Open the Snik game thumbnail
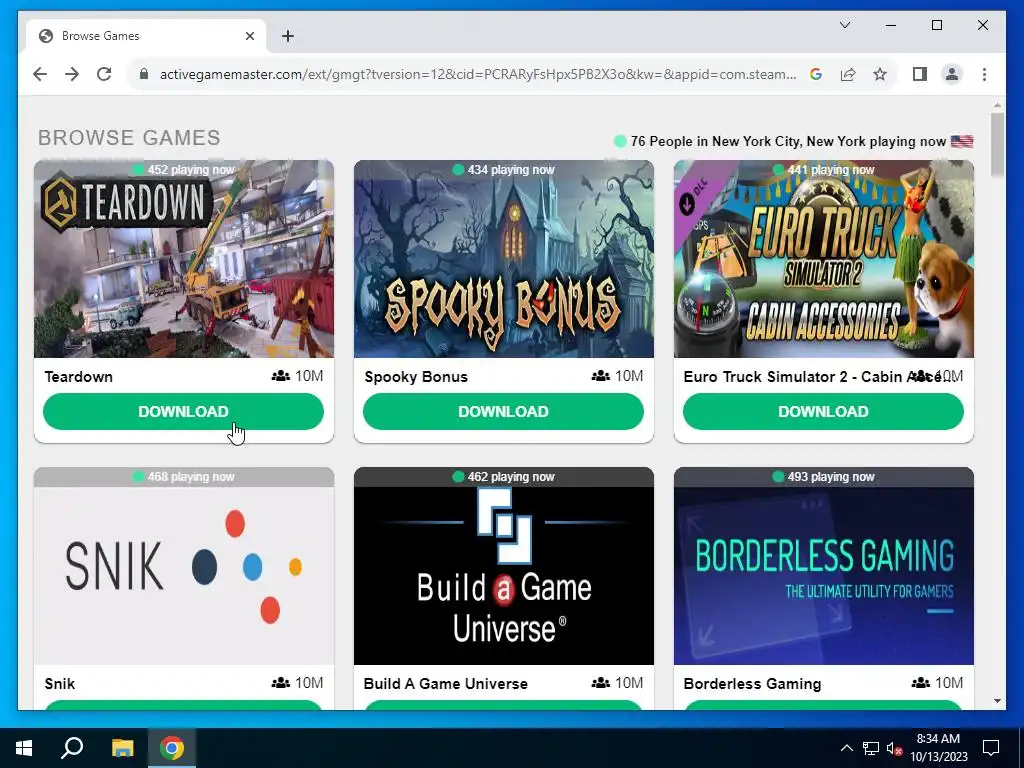 tap(184, 566)
